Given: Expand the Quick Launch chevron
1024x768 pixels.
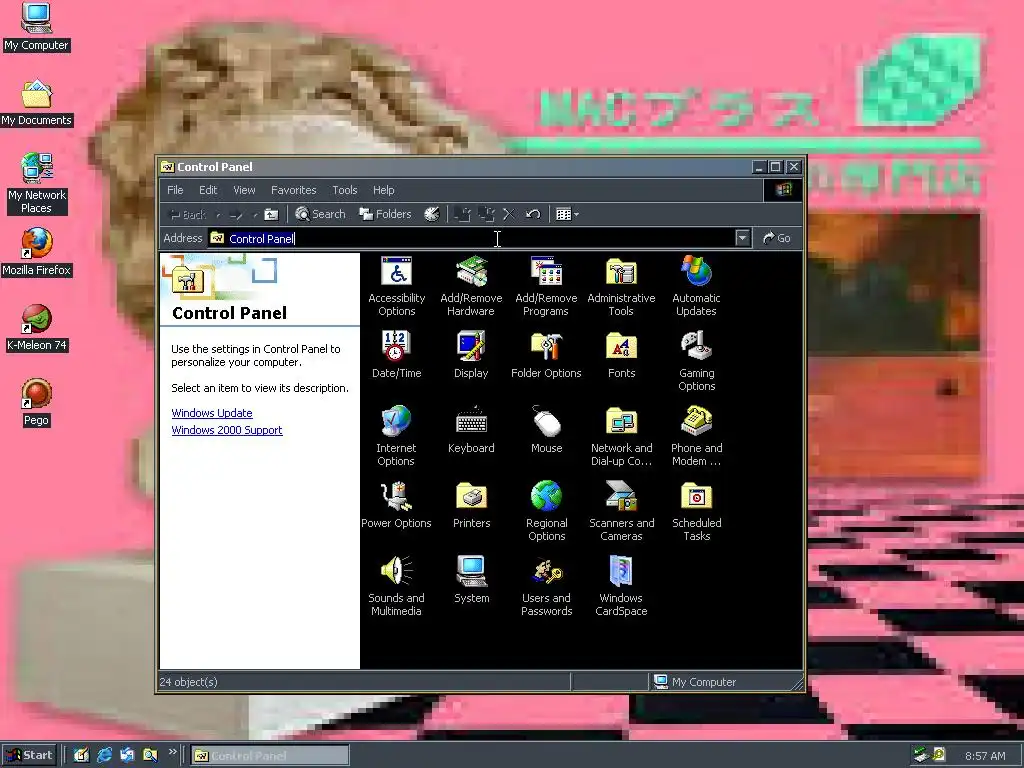Looking at the screenshot, I should (172, 752).
